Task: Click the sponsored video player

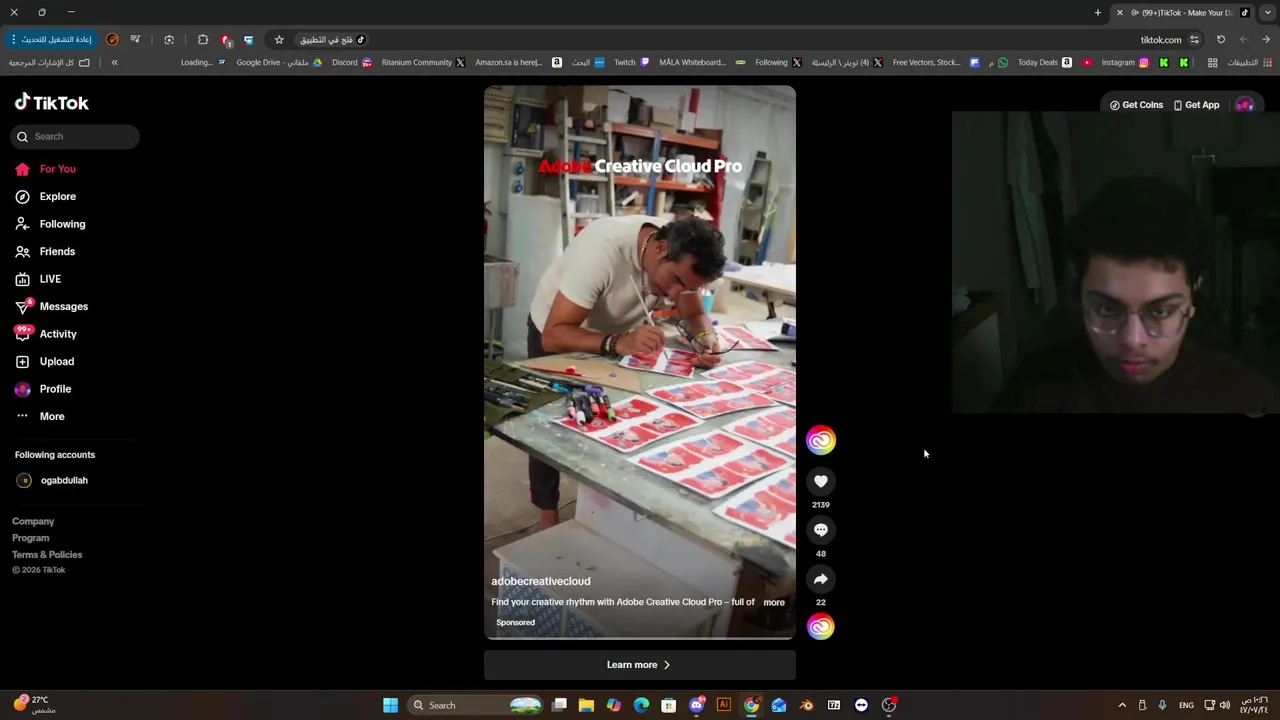Action: coord(640,362)
